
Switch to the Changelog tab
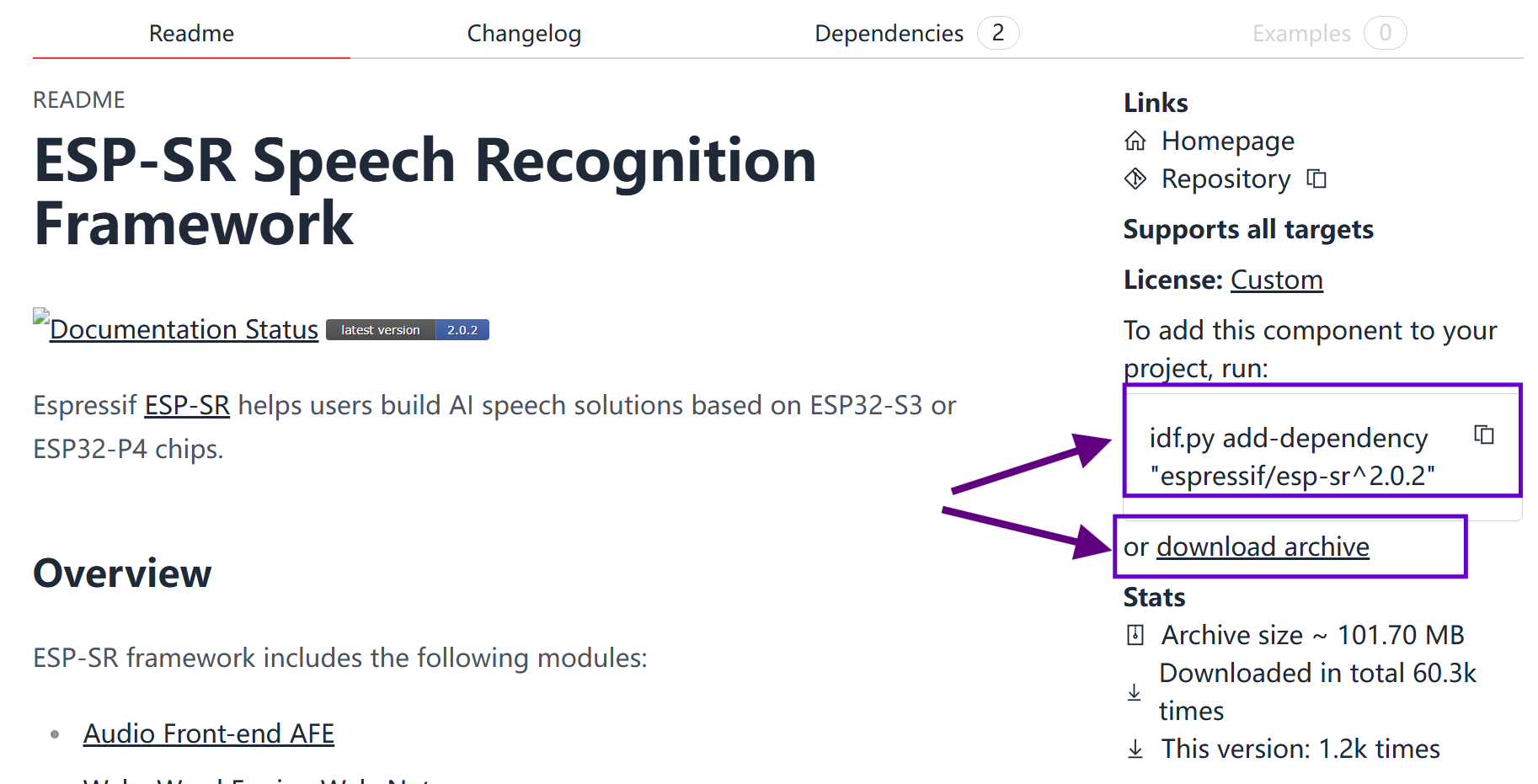pos(524,34)
